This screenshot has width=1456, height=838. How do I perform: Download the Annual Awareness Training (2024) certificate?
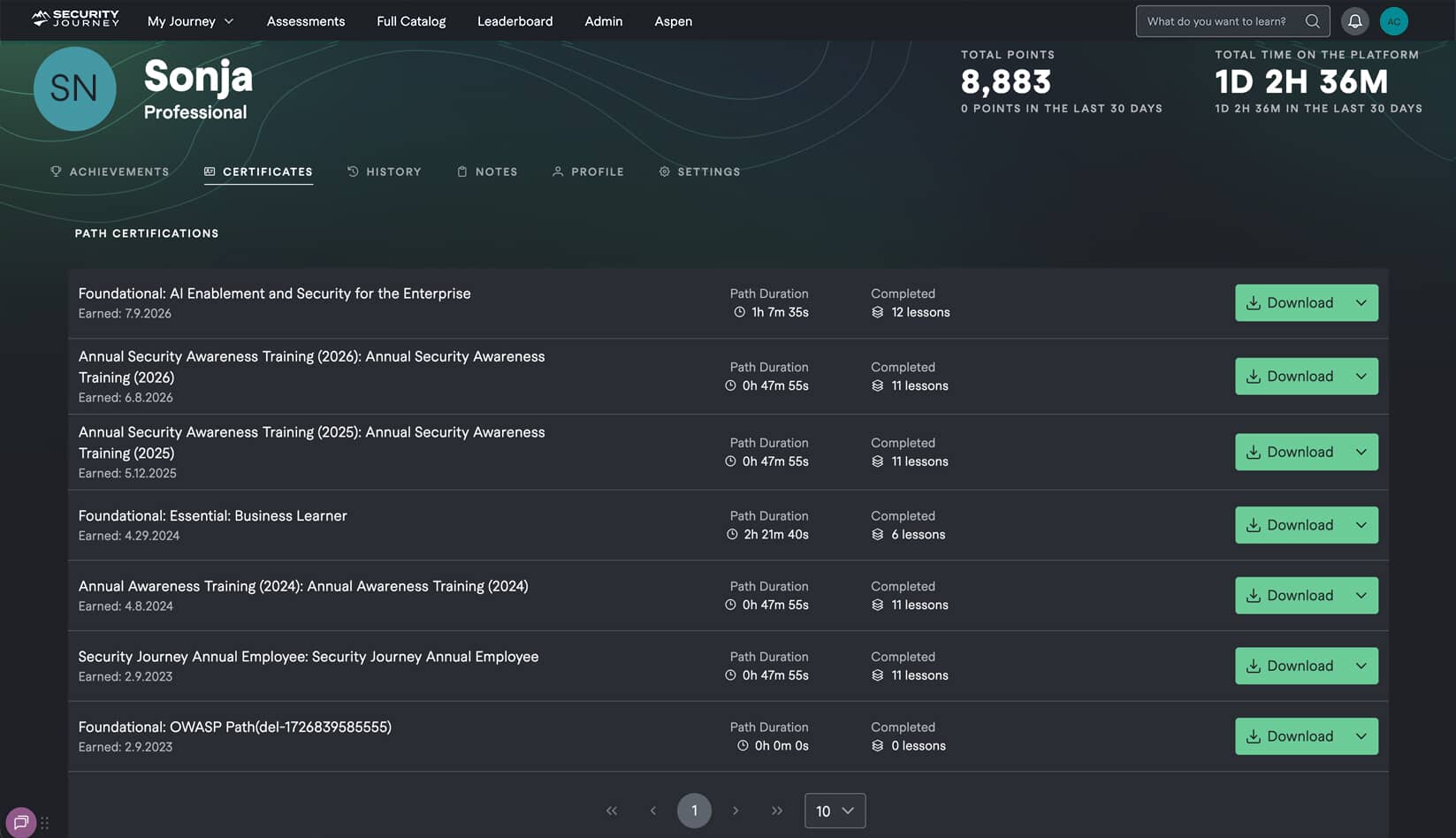1290,596
